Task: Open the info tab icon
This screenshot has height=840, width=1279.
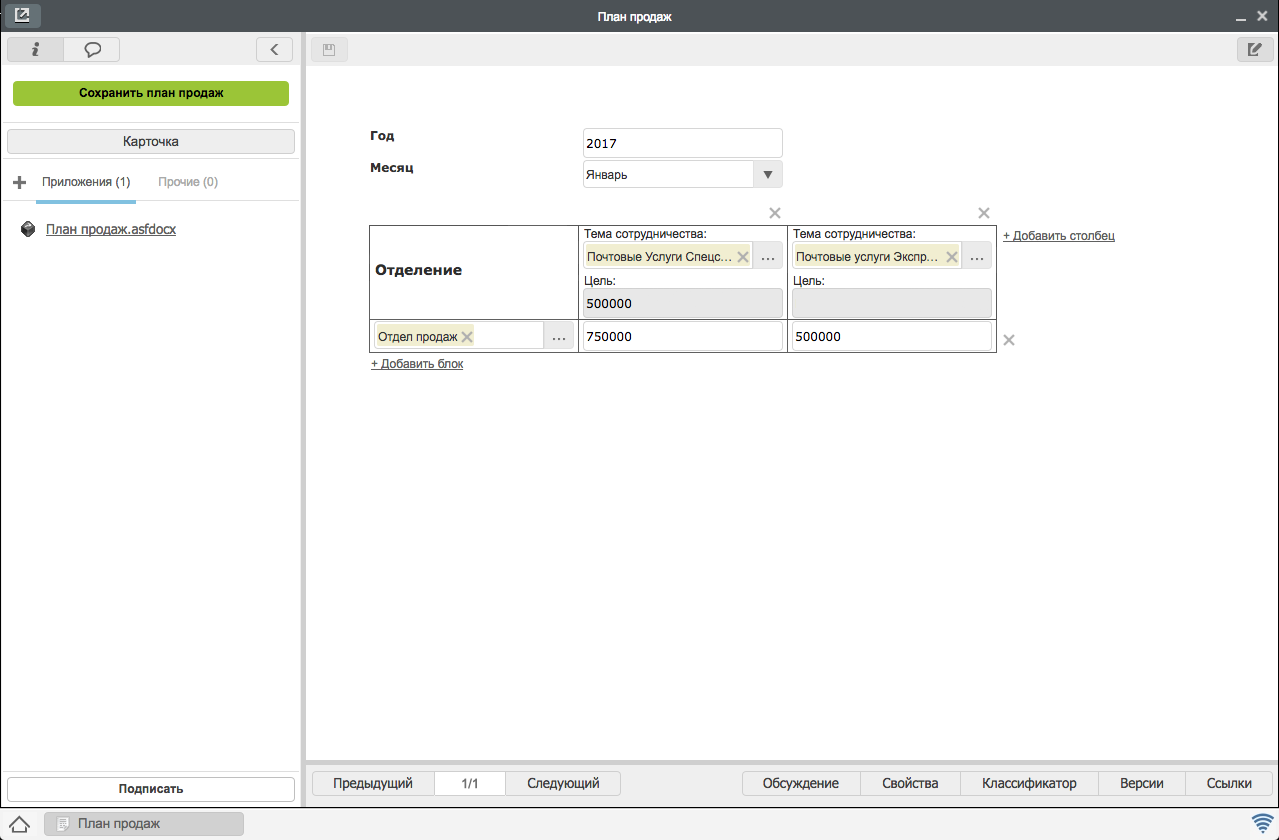Action: tap(35, 49)
